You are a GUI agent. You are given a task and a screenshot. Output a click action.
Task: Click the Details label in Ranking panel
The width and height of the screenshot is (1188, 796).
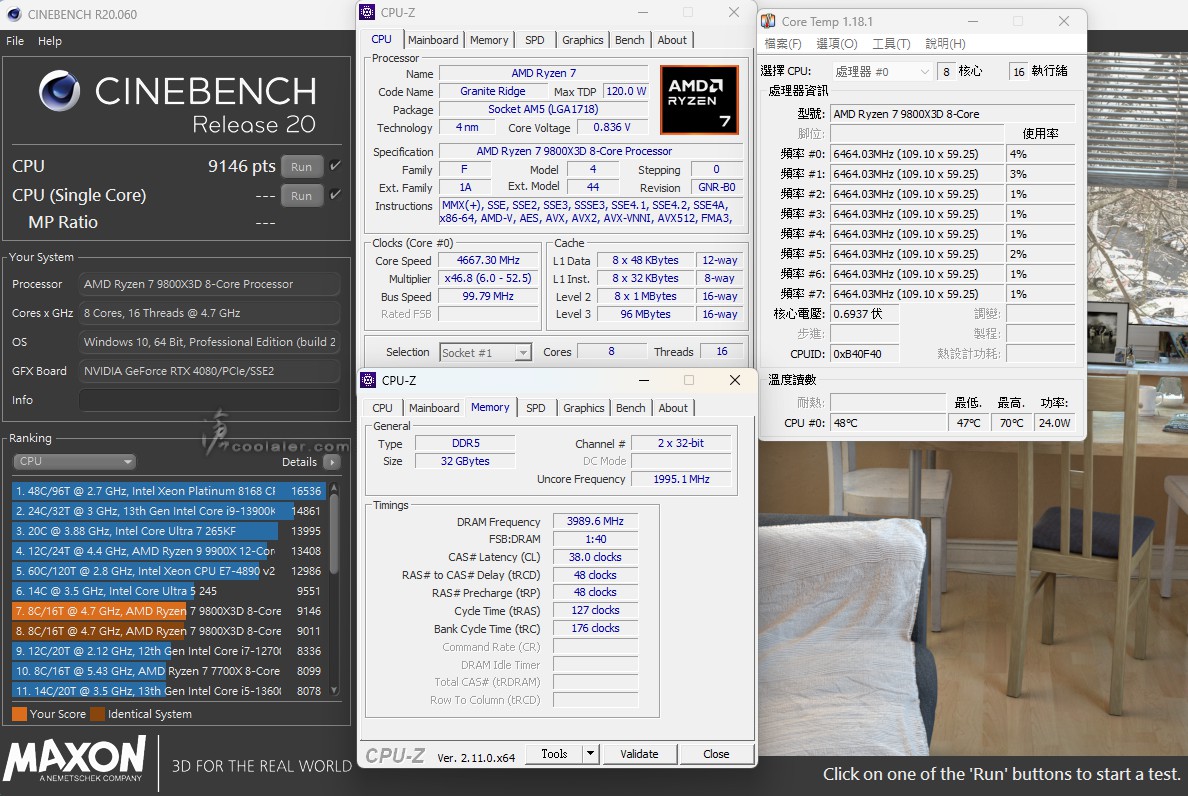tap(299, 462)
